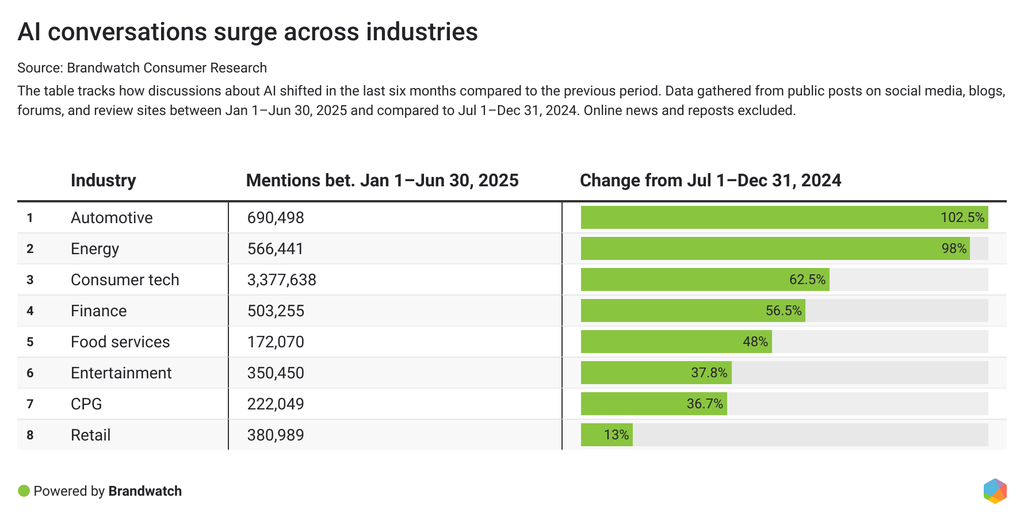Click the 380,989 Retail mentions value

[x=275, y=435]
